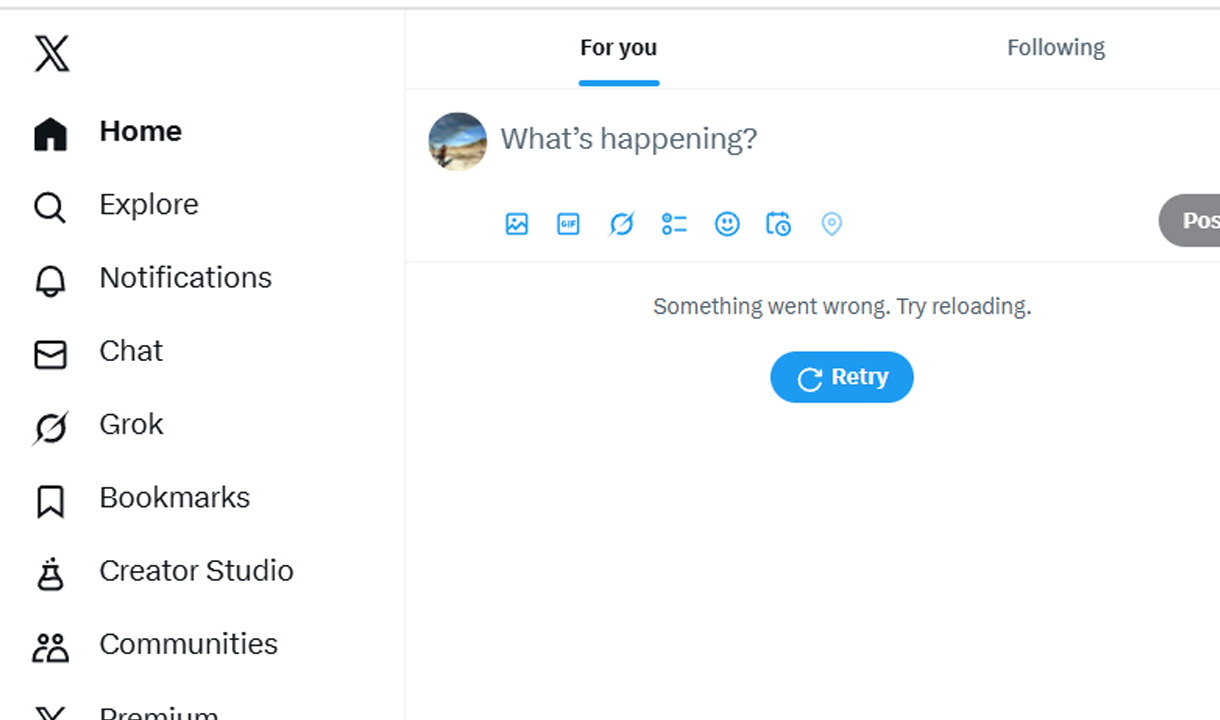
Task: Click the Grok icon in composer toolbar
Action: [621, 224]
